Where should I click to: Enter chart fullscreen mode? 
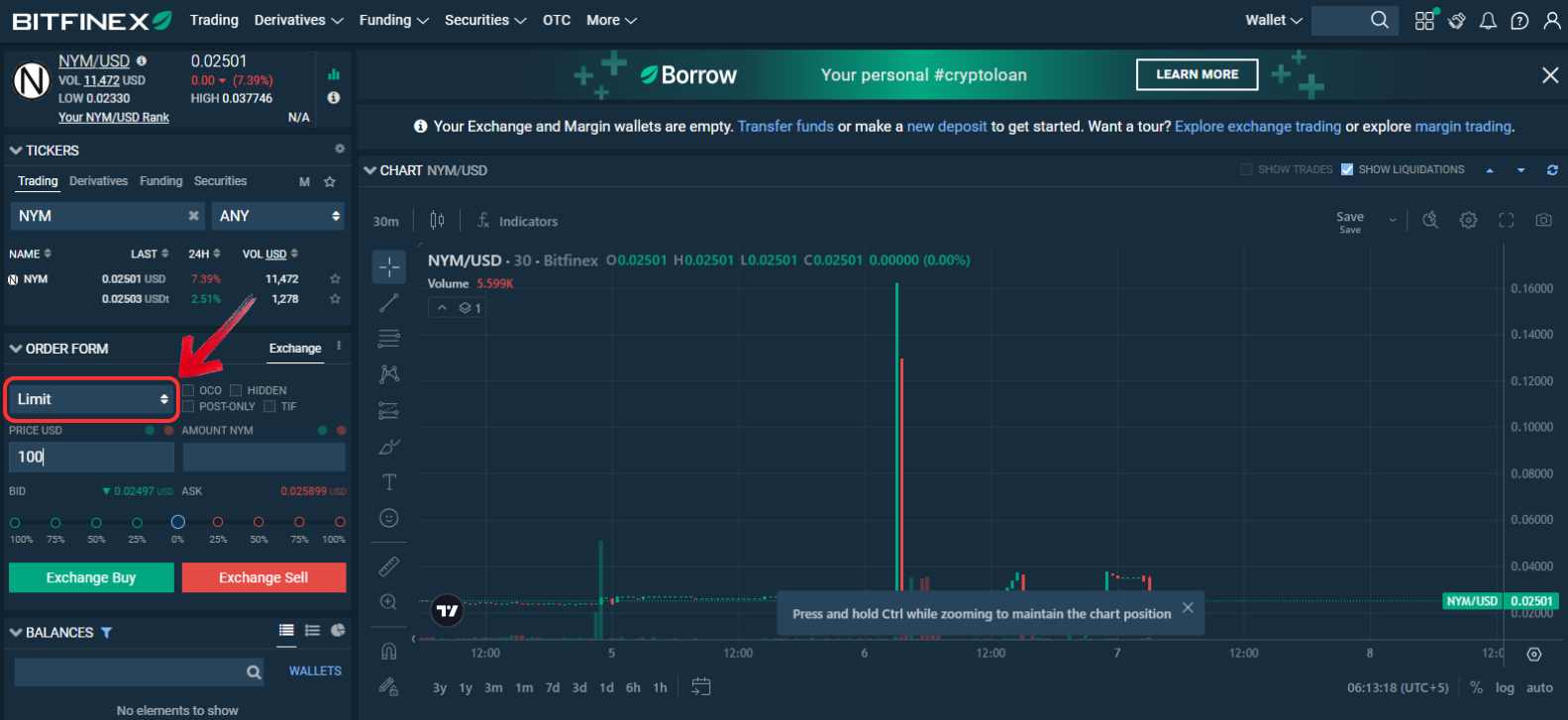point(1507,220)
